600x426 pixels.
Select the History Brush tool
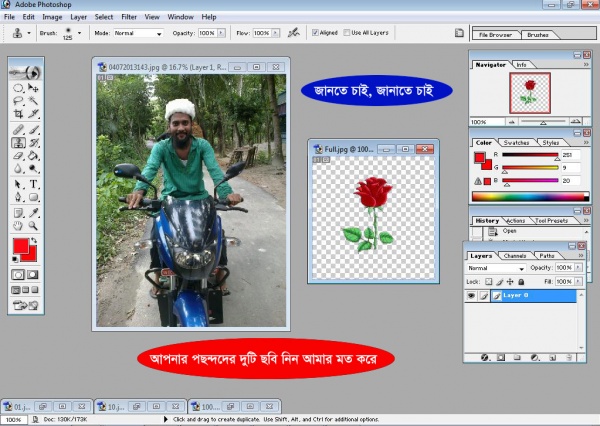pyautogui.click(x=33, y=143)
